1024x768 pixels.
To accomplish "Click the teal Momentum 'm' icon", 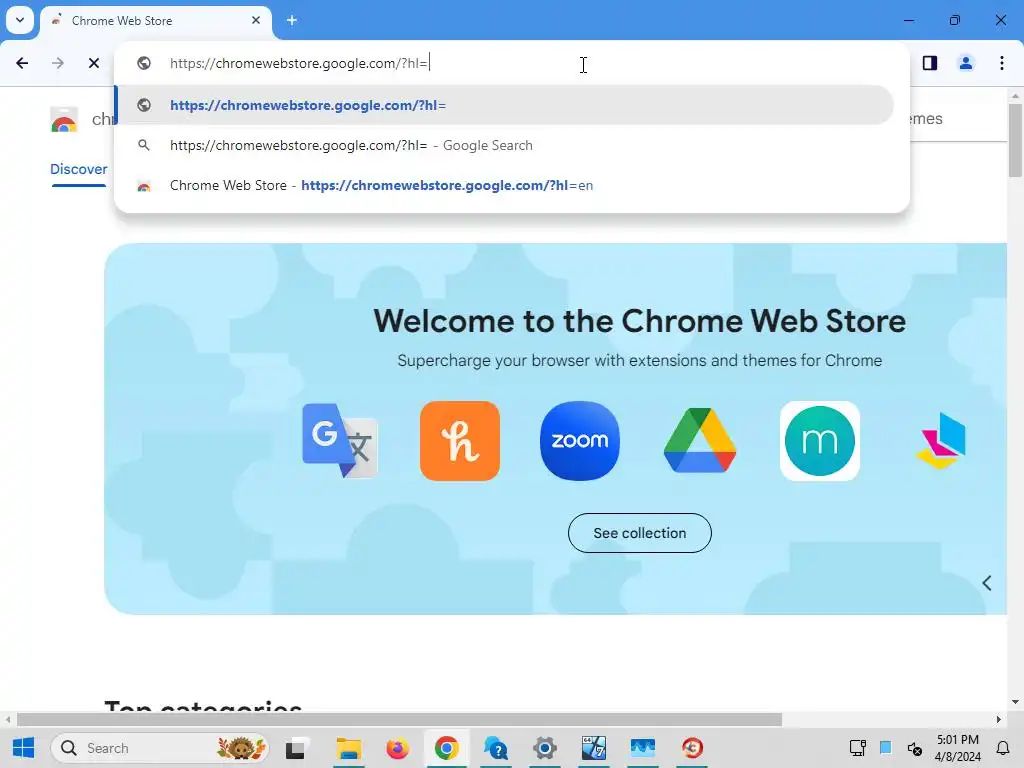I will click(x=820, y=441).
